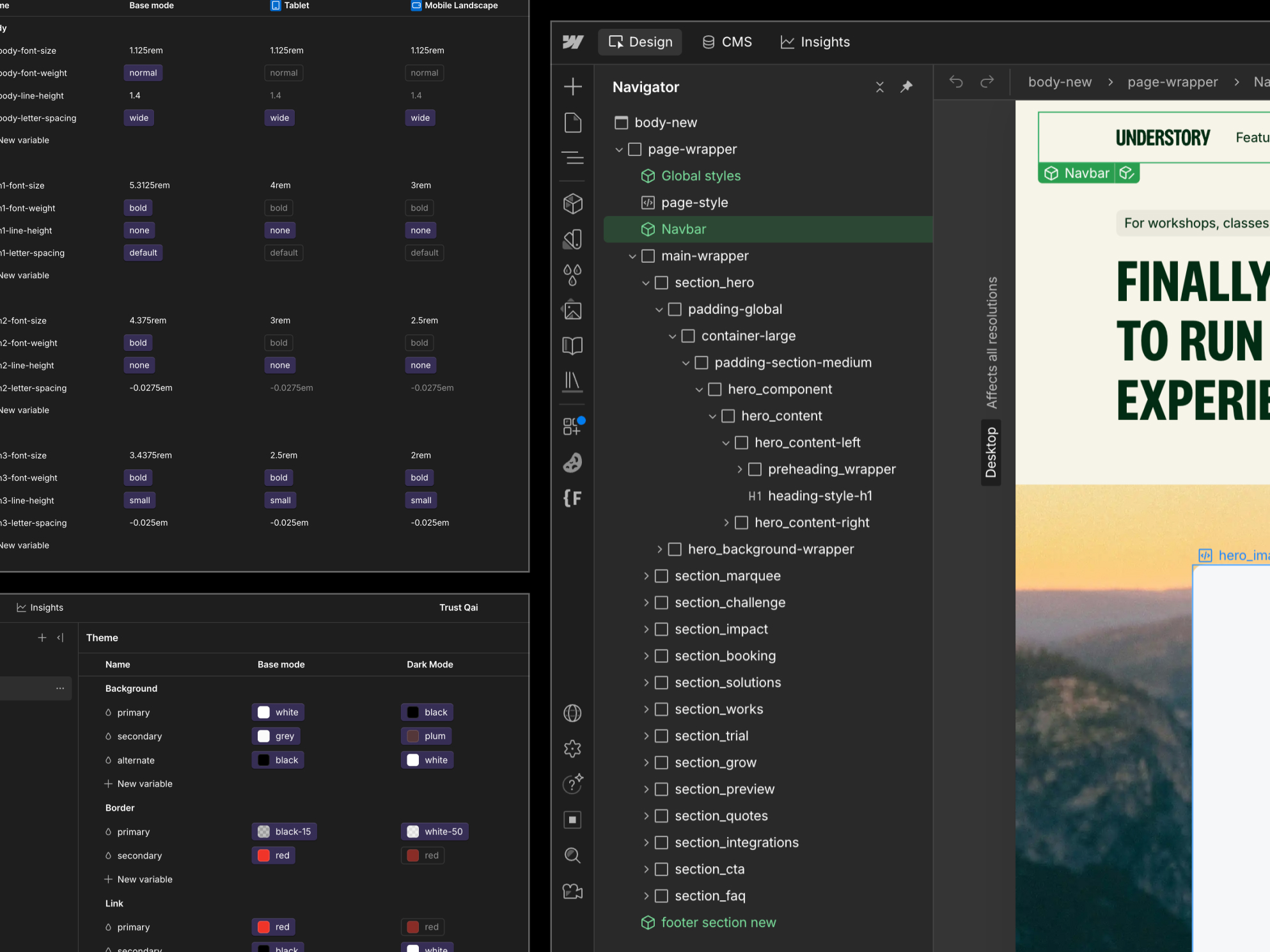Expand section_faq in Navigator
1270x952 pixels.
(646, 896)
